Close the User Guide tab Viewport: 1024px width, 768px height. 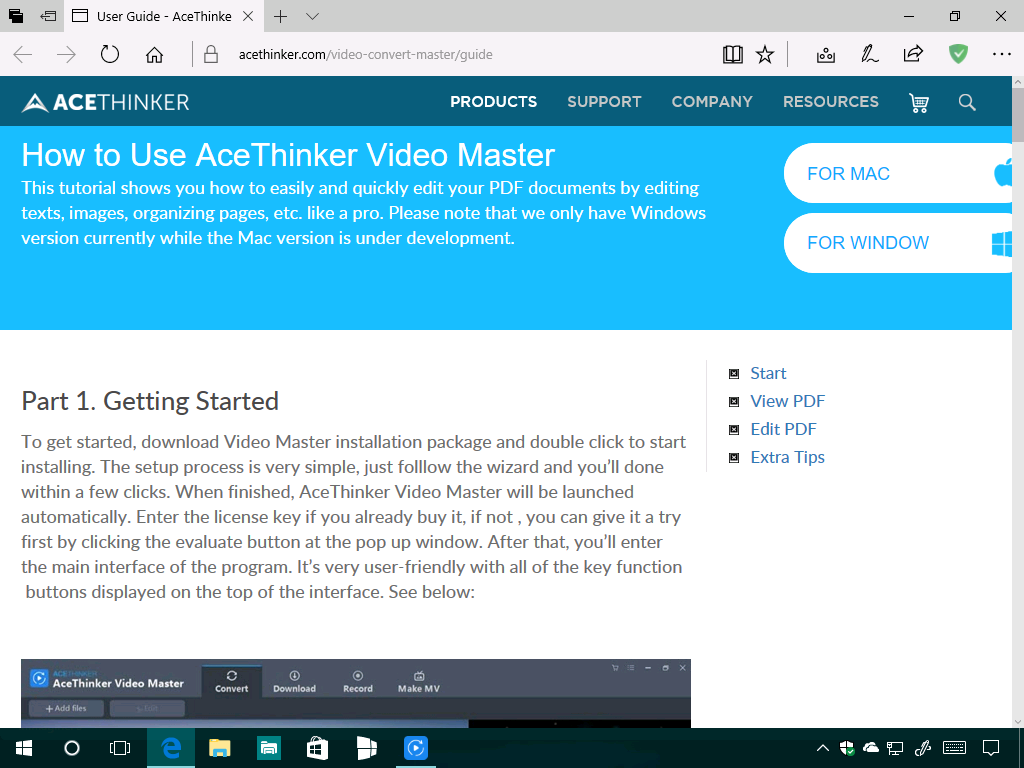pyautogui.click(x=248, y=16)
